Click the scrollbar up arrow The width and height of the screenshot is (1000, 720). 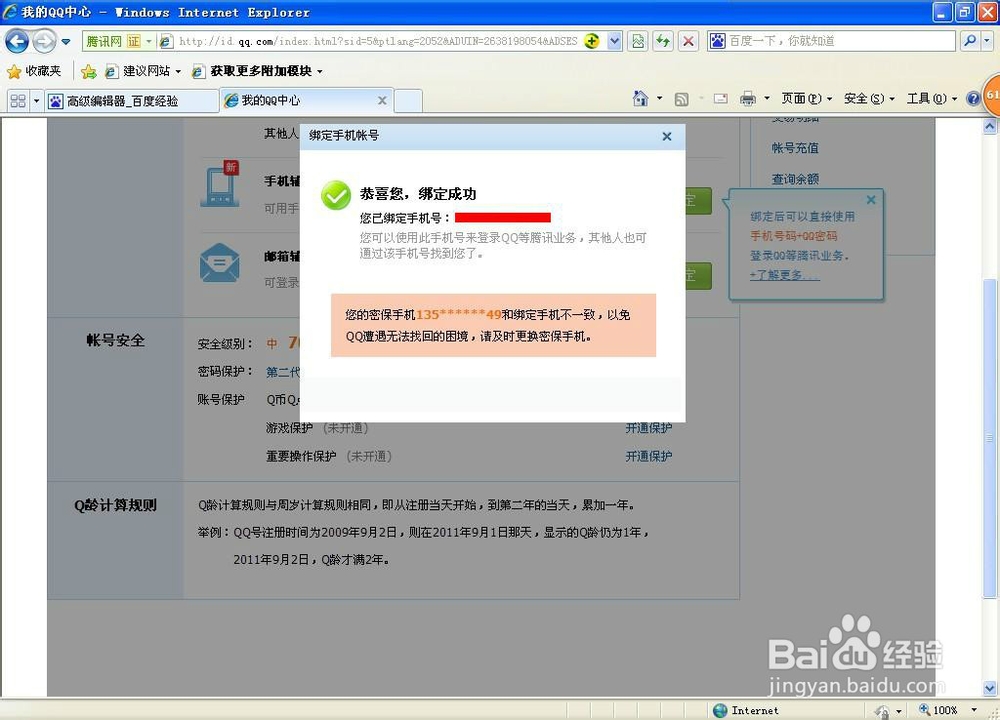click(x=989, y=126)
